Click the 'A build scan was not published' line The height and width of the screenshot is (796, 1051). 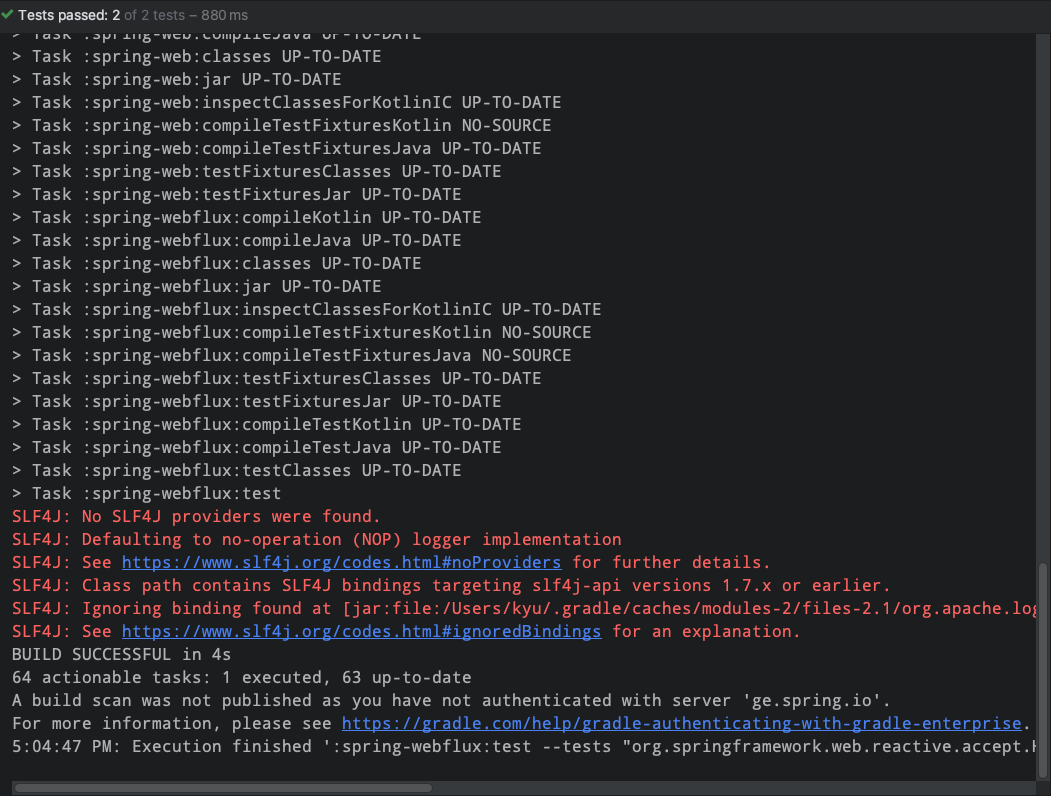click(451, 701)
